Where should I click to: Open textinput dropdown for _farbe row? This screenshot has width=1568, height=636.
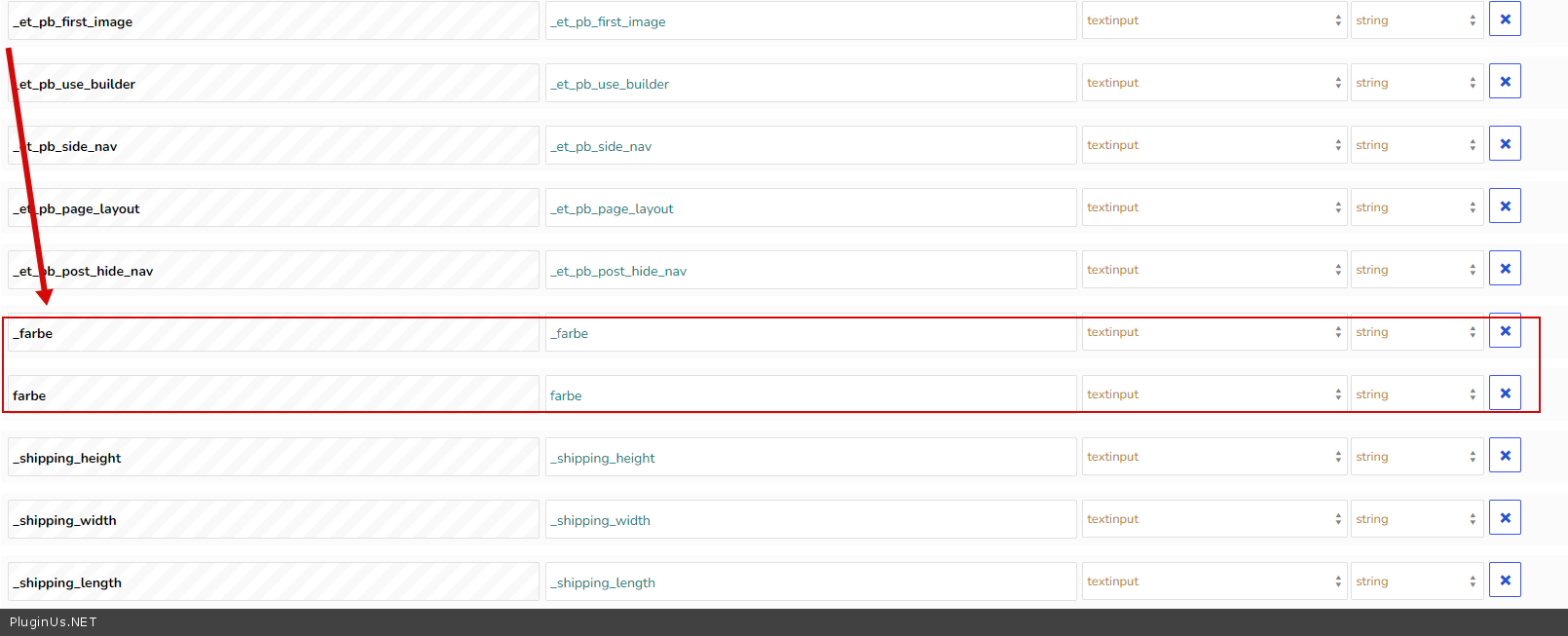1213,332
